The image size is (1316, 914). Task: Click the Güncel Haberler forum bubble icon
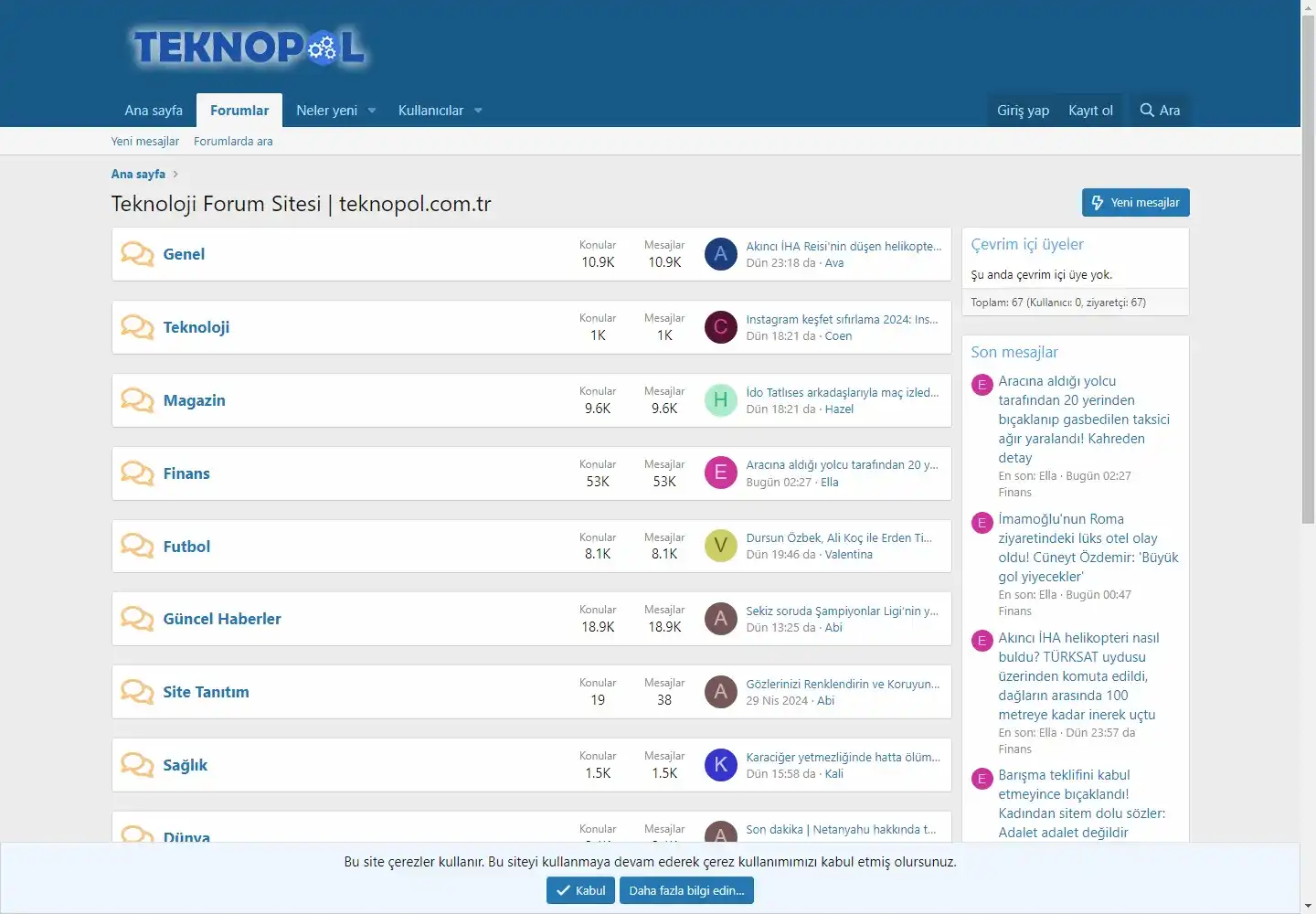tap(137, 619)
